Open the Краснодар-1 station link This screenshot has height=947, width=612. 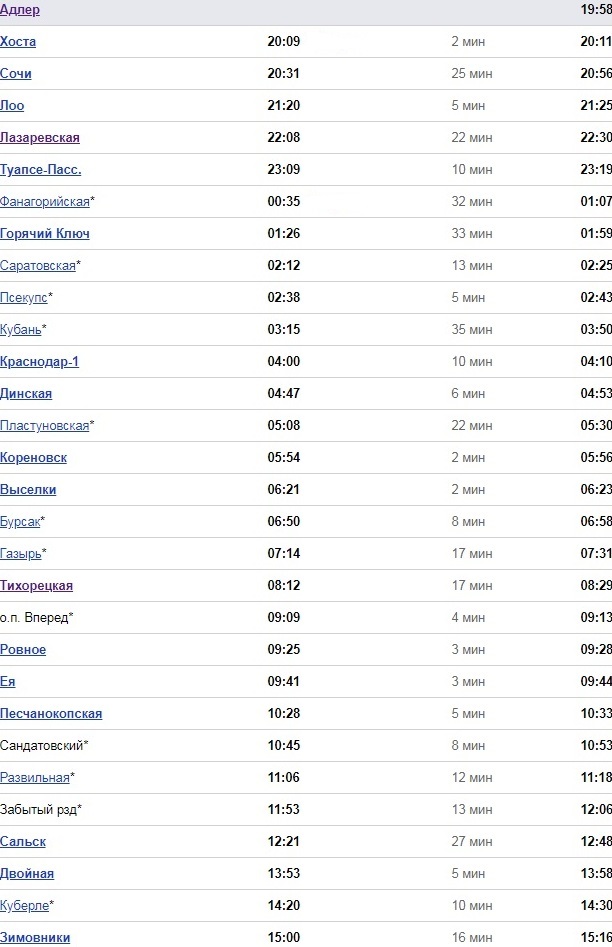40,362
